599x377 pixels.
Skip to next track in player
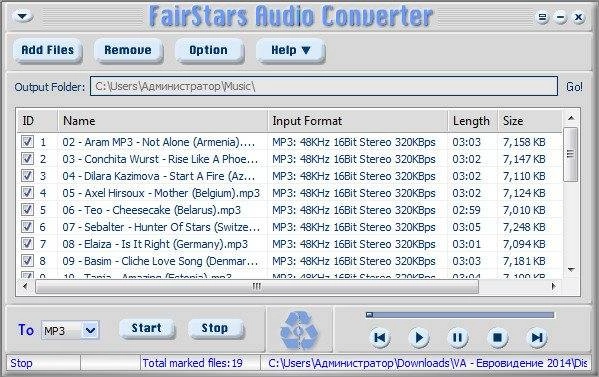pyautogui.click(x=537, y=337)
